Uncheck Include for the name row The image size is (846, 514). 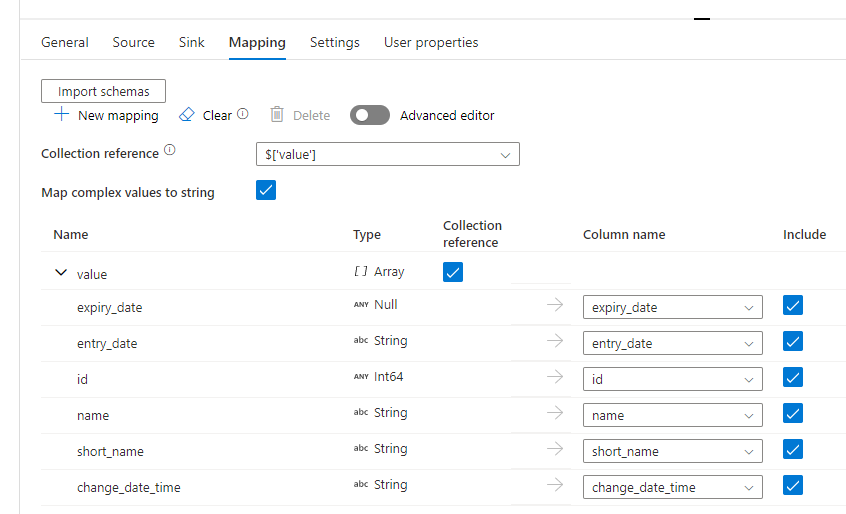point(793,414)
